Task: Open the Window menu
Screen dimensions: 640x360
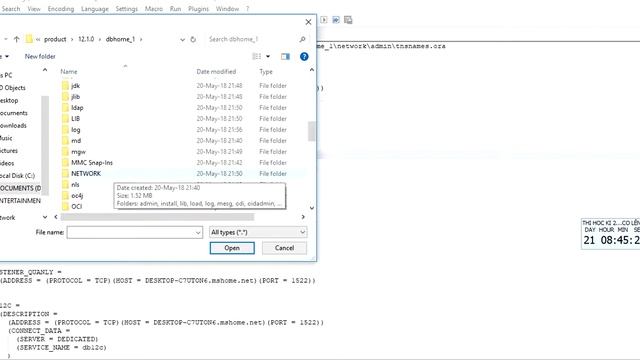Action: coord(227,9)
